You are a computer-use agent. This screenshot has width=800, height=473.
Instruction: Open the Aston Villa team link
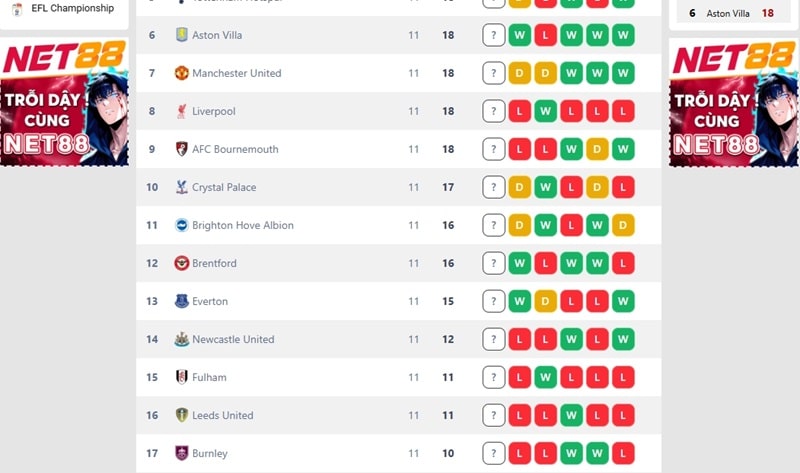point(217,35)
